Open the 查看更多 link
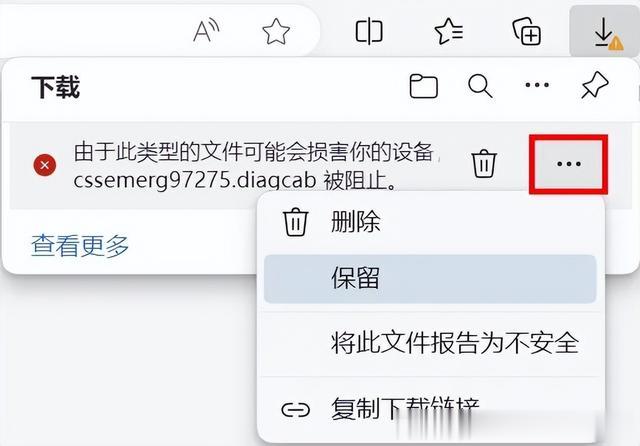 pyautogui.click(x=80, y=246)
